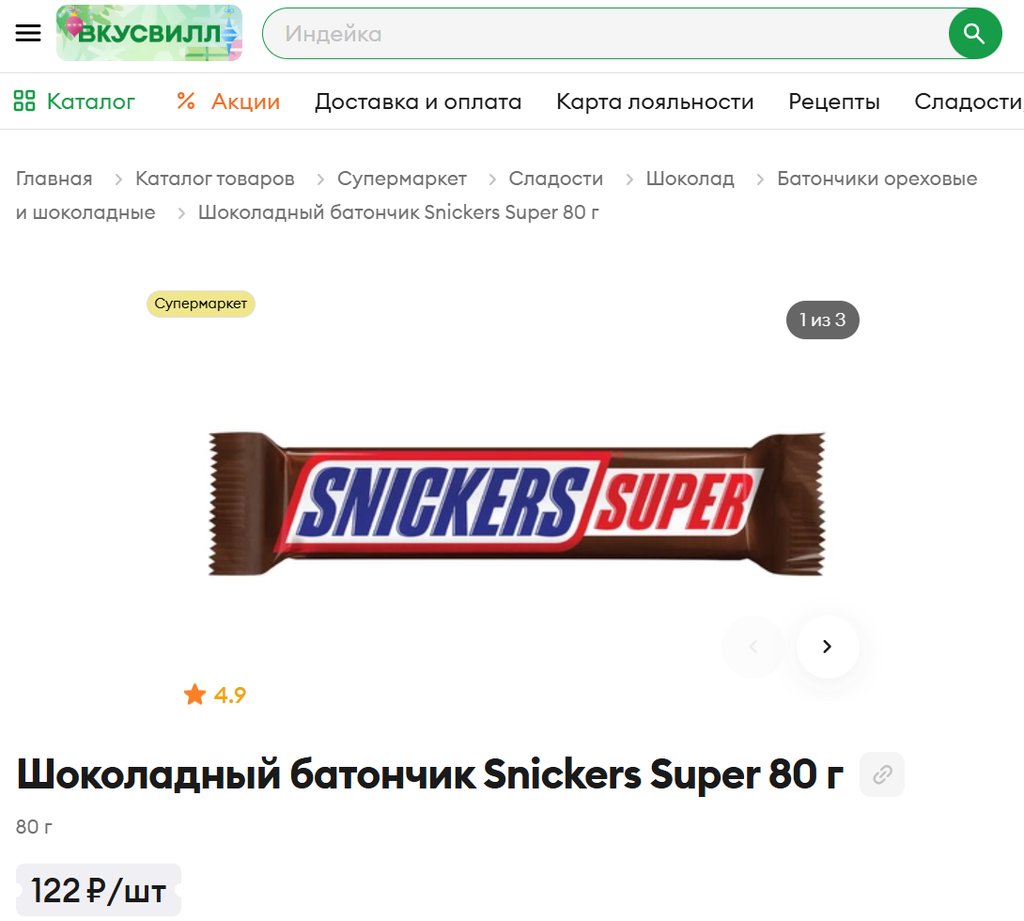Viewport: 1024px width, 921px height.
Task: Click the 122 ₽/шт price tag
Action: [x=99, y=890]
